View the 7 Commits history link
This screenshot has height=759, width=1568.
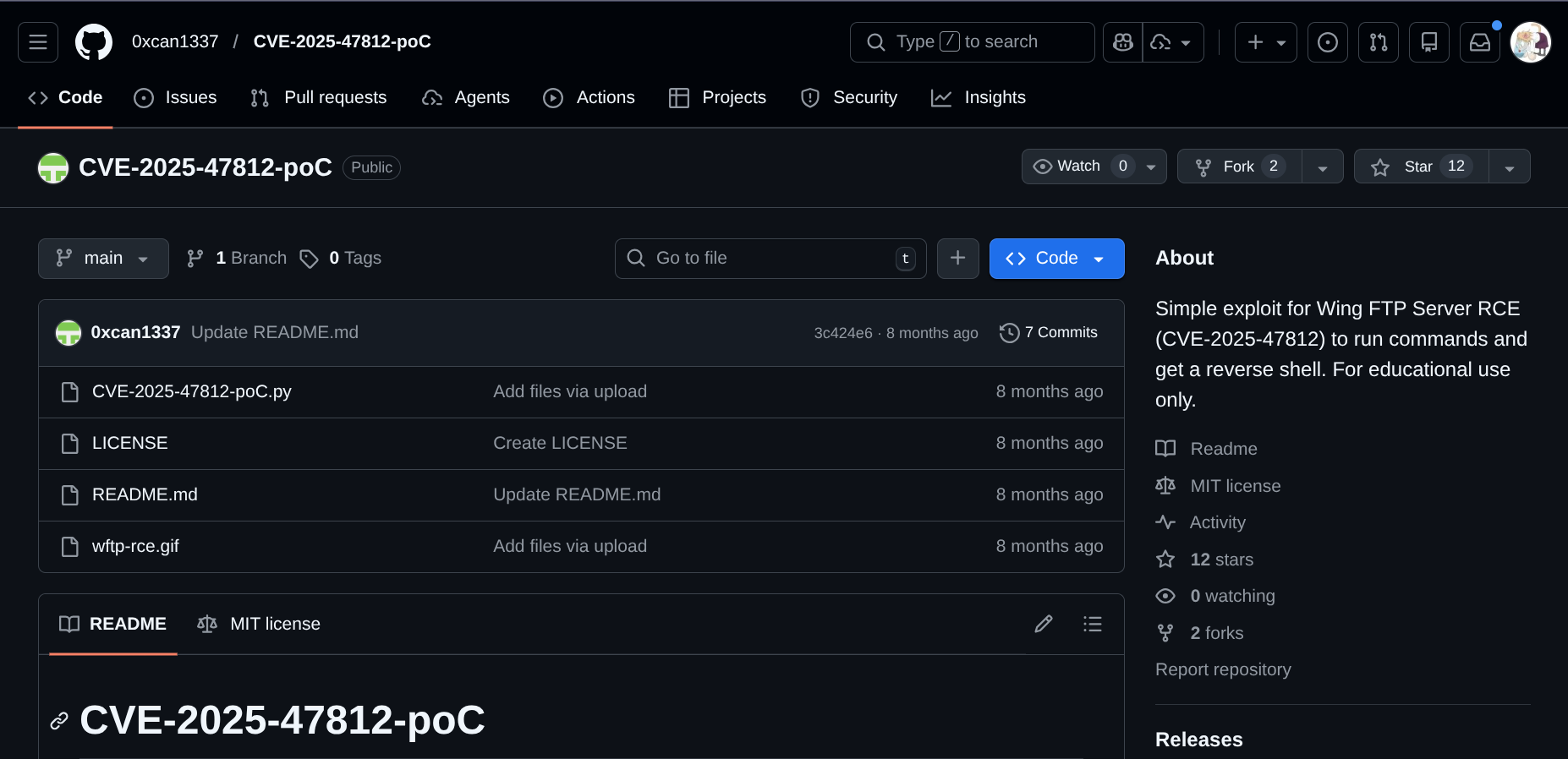tap(1049, 333)
